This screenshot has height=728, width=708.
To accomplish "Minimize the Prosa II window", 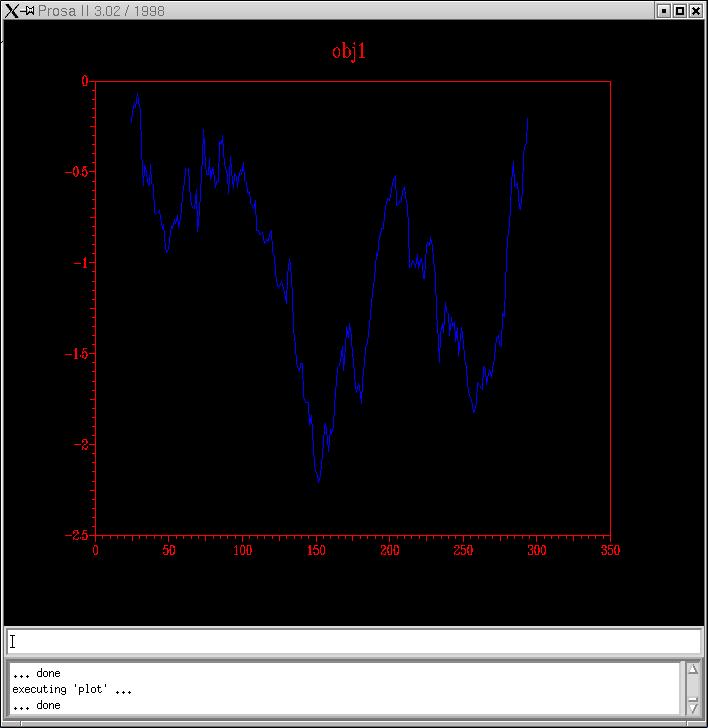I will (663, 10).
